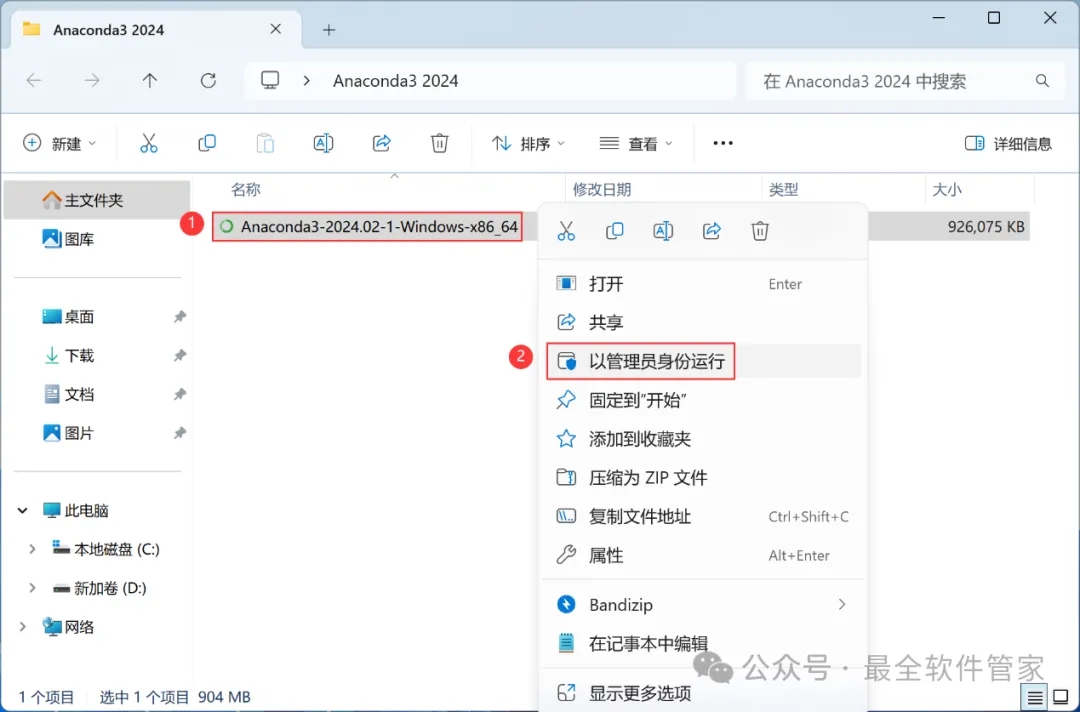The width and height of the screenshot is (1080, 712).
Task: Click the Cut icon in the toolbar
Action: pyautogui.click(x=149, y=143)
